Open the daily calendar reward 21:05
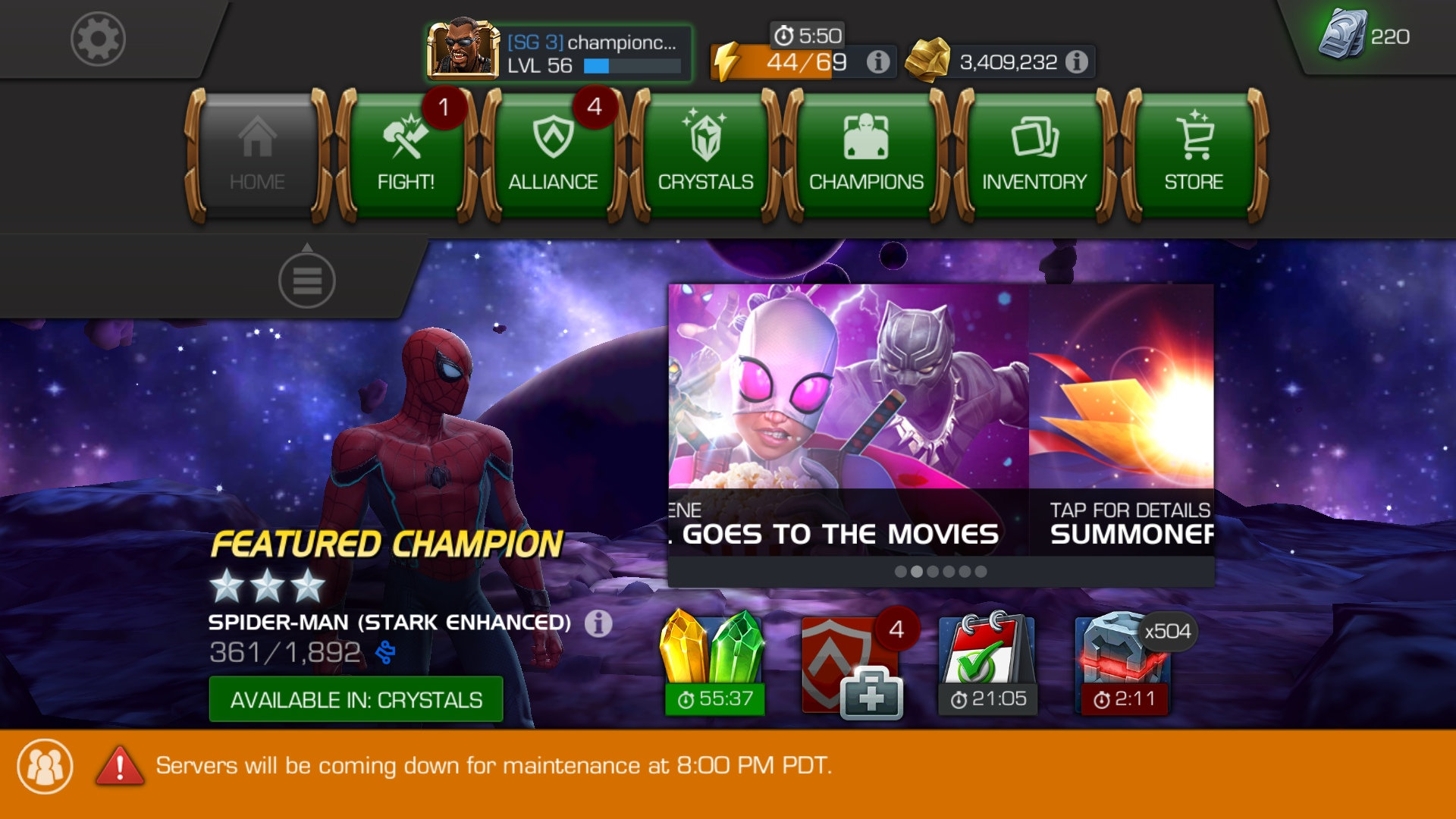This screenshot has height=819, width=1456. coord(987,664)
